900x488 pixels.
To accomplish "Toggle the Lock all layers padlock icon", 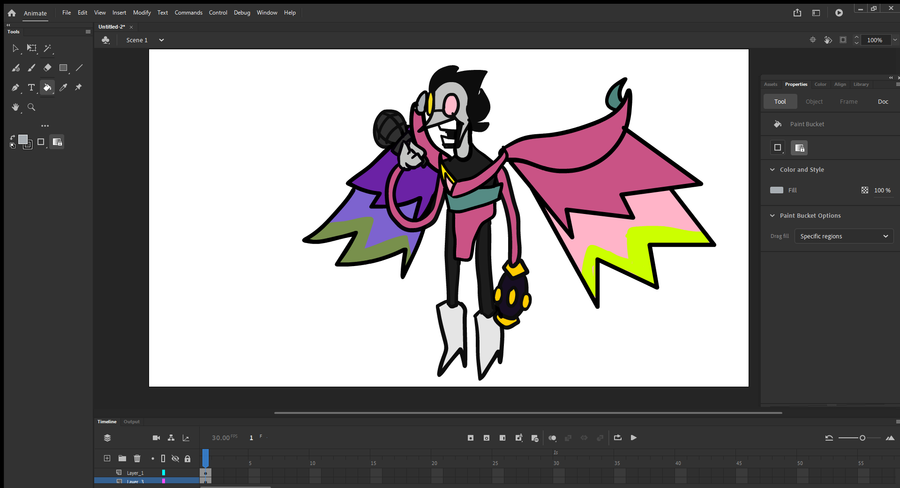I will (x=187, y=458).
